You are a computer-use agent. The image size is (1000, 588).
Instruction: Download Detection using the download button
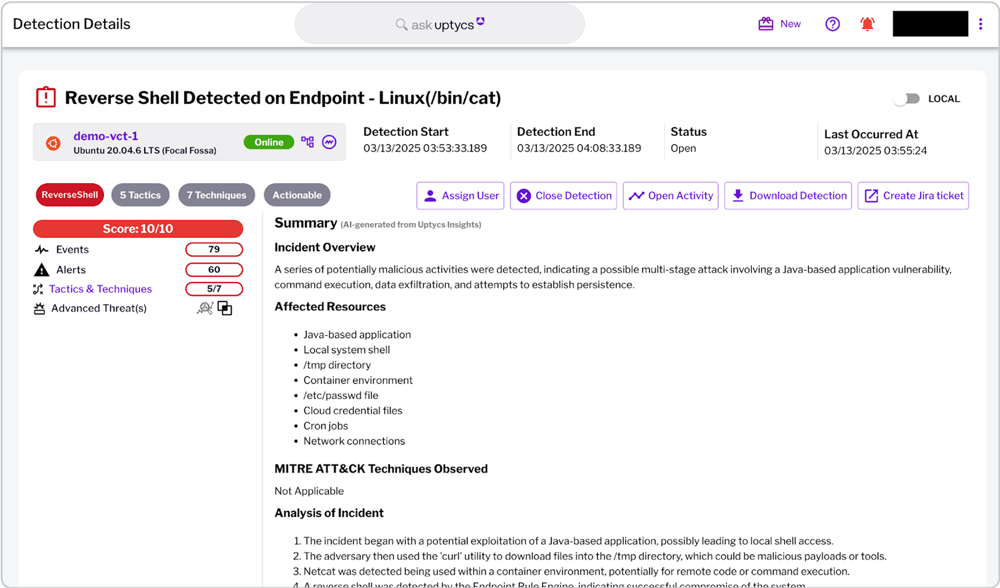coord(788,196)
